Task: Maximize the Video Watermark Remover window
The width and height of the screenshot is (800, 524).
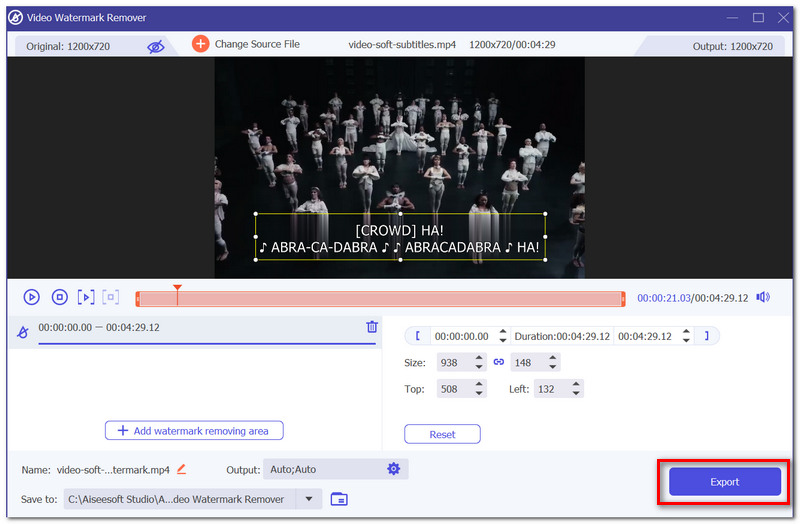Action: (758, 18)
